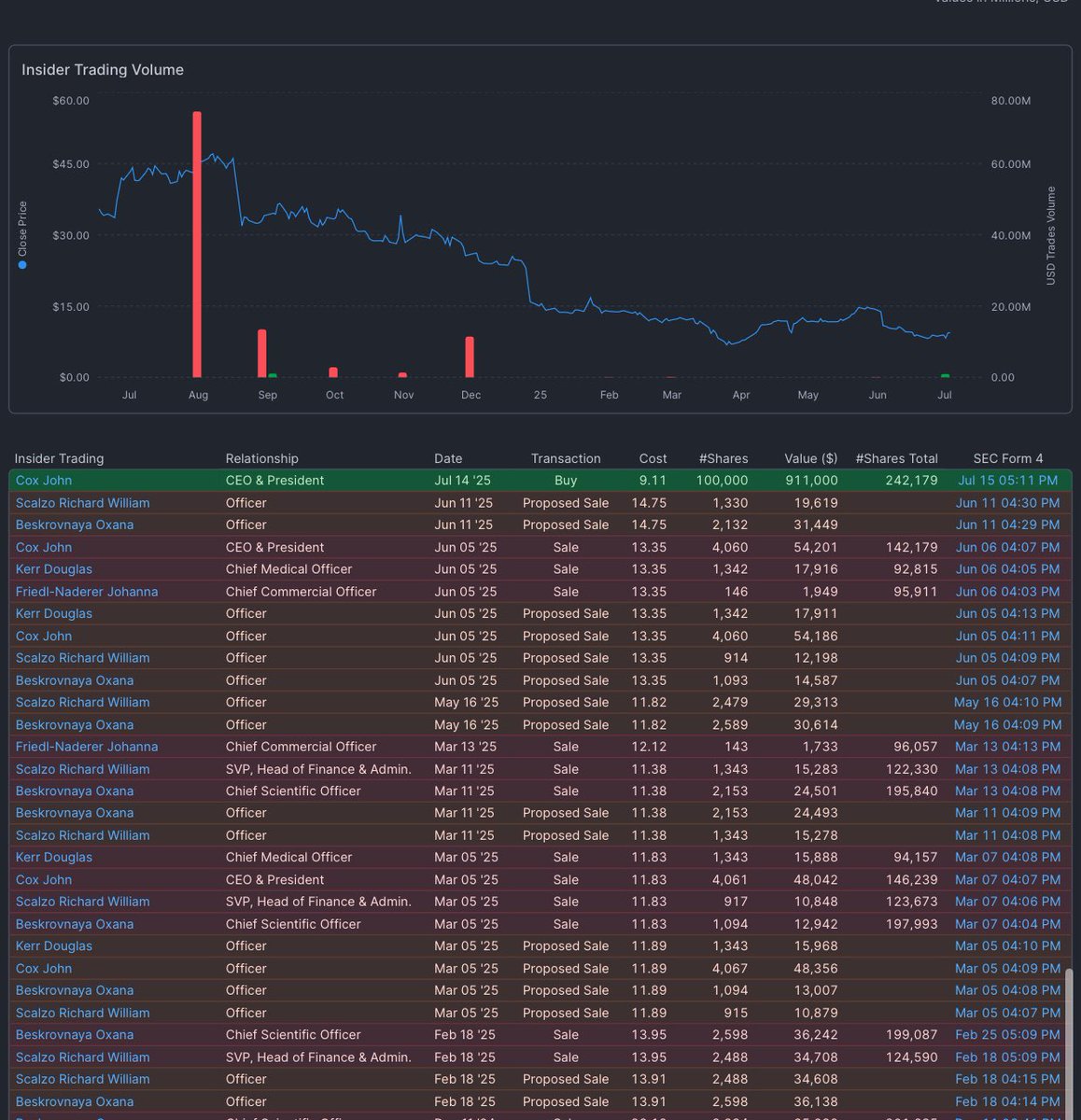Open the May 16 04:10 PM SEC filing
The width and height of the screenshot is (1081, 1120).
[1008, 702]
